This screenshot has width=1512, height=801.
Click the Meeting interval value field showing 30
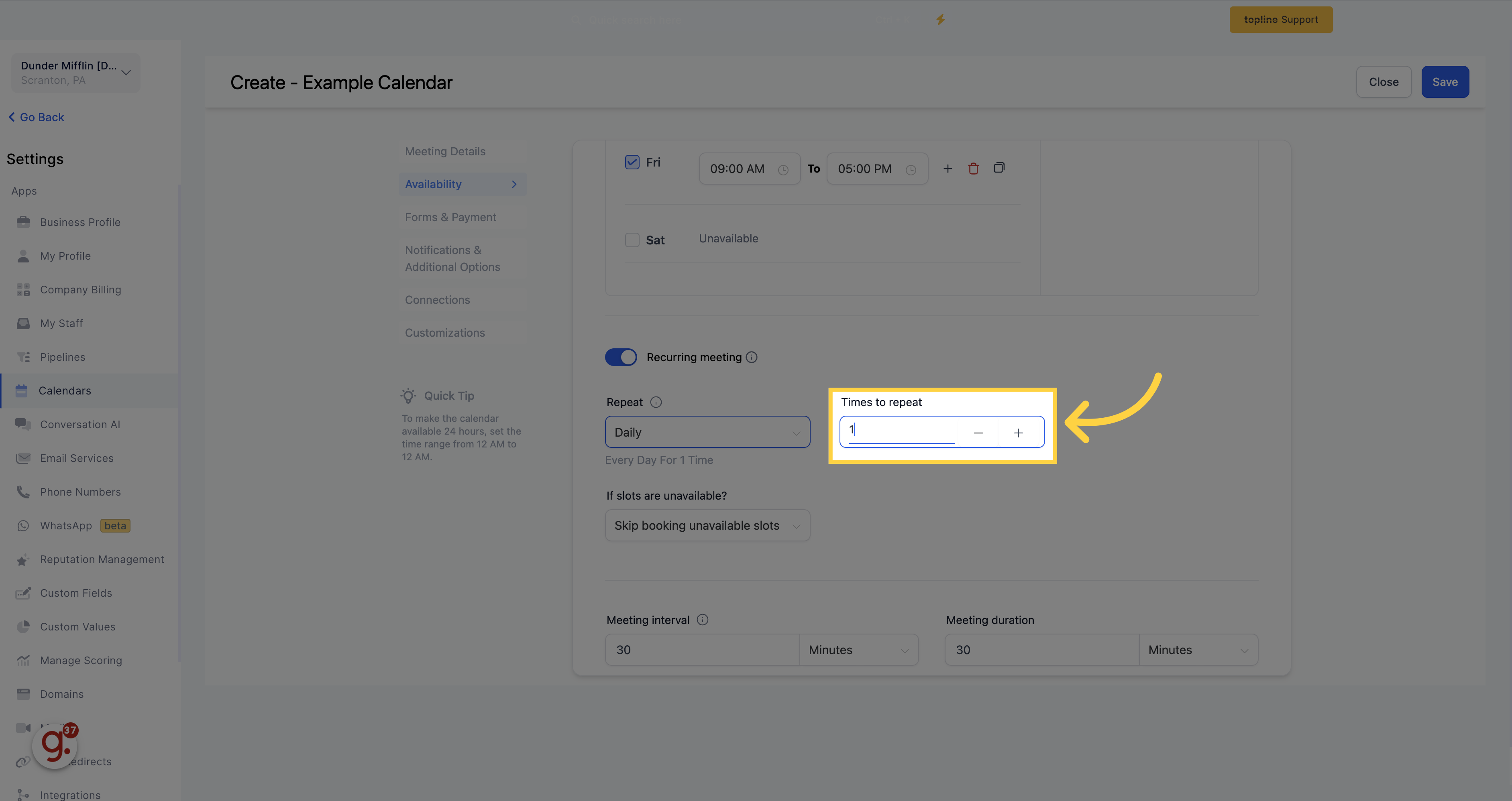click(x=702, y=650)
